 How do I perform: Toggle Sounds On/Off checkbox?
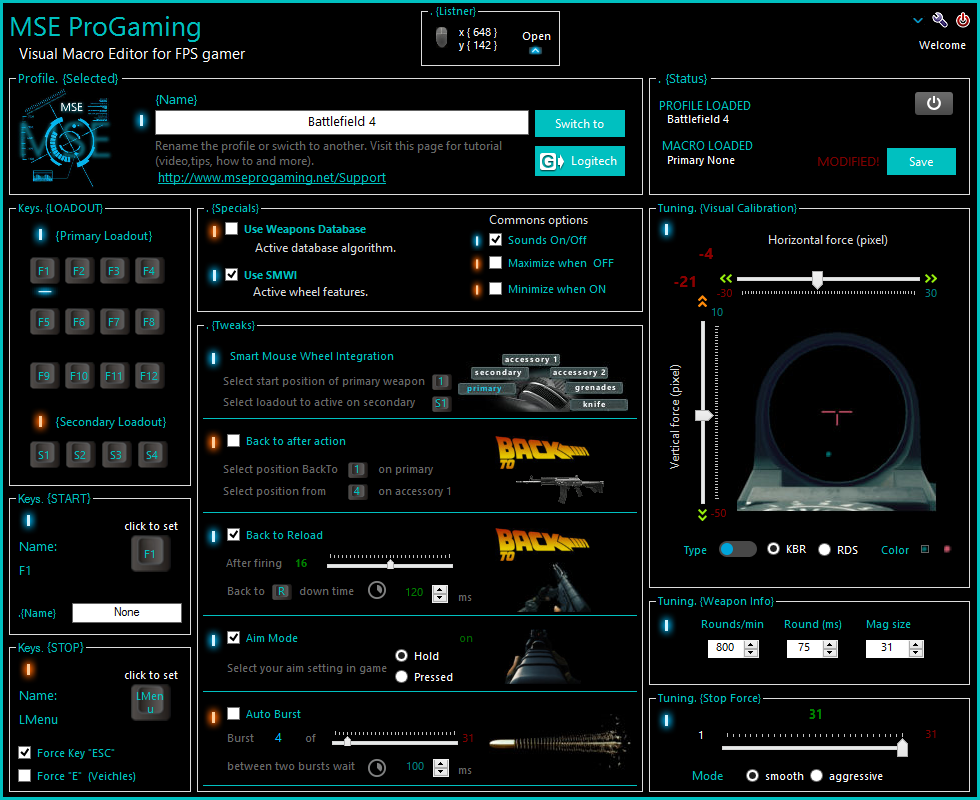[x=496, y=239]
